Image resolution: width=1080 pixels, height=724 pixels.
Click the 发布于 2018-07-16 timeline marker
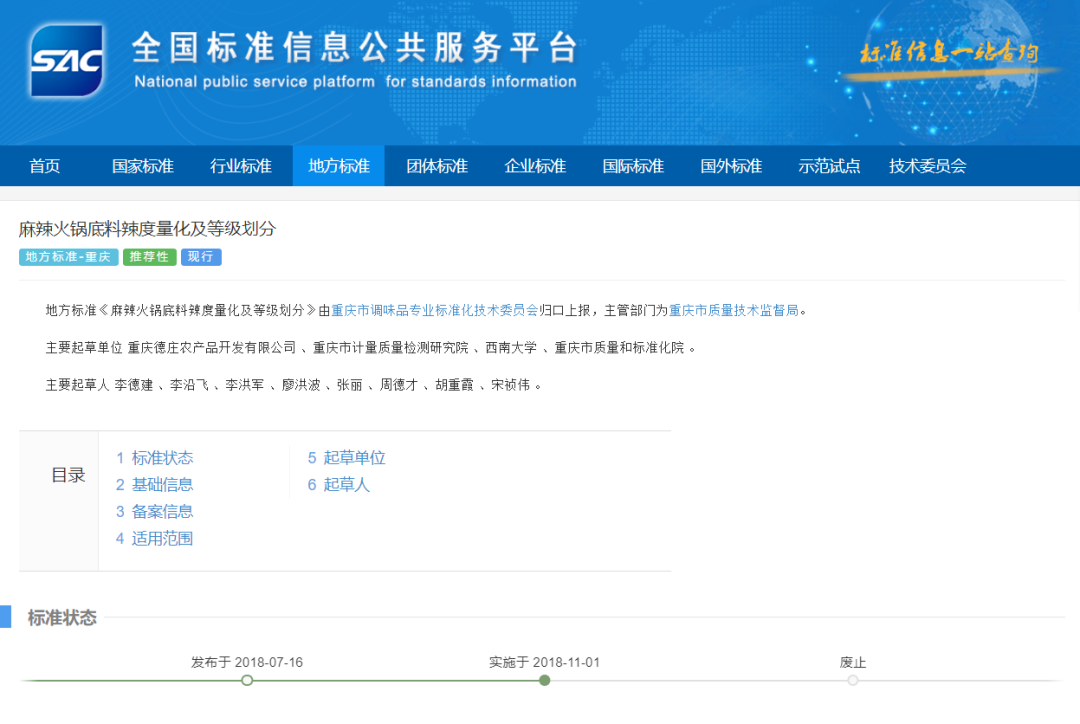click(x=247, y=680)
